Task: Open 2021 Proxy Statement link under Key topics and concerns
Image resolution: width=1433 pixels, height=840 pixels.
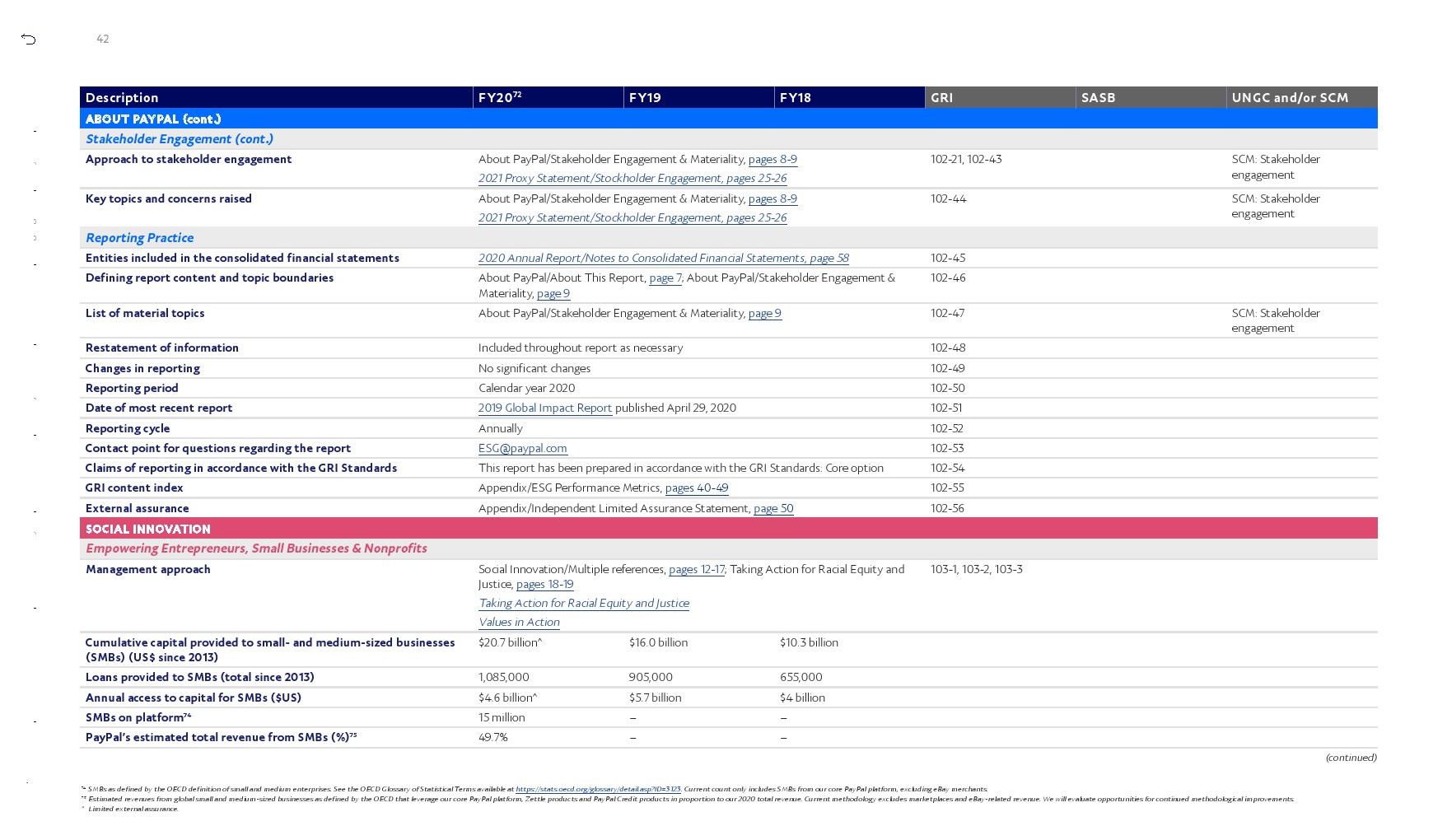Action: click(632, 218)
